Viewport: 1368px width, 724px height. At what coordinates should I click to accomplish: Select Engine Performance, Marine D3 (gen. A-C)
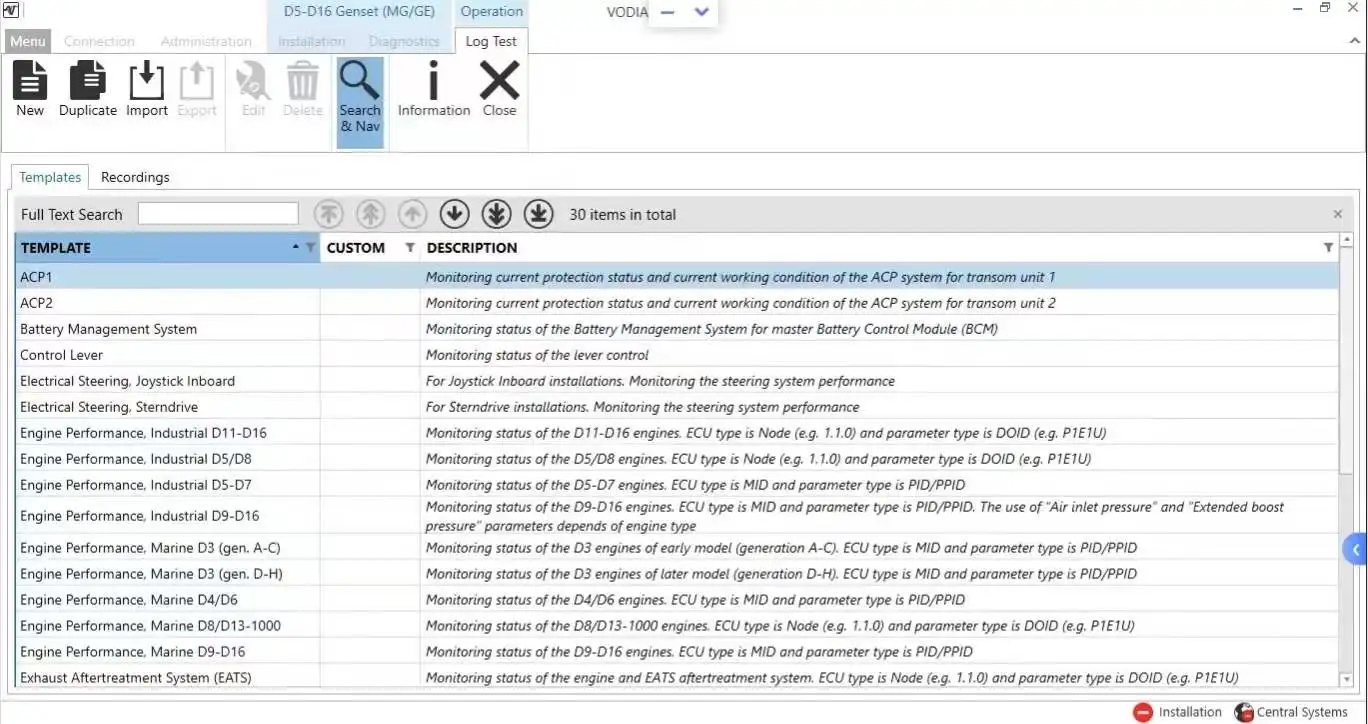[x=677, y=548]
